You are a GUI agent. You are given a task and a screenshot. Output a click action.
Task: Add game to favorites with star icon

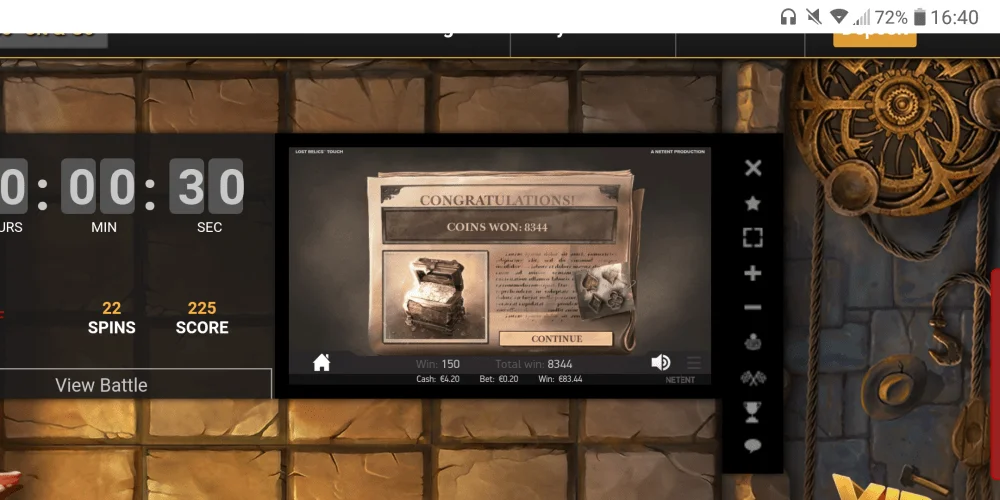(x=753, y=203)
